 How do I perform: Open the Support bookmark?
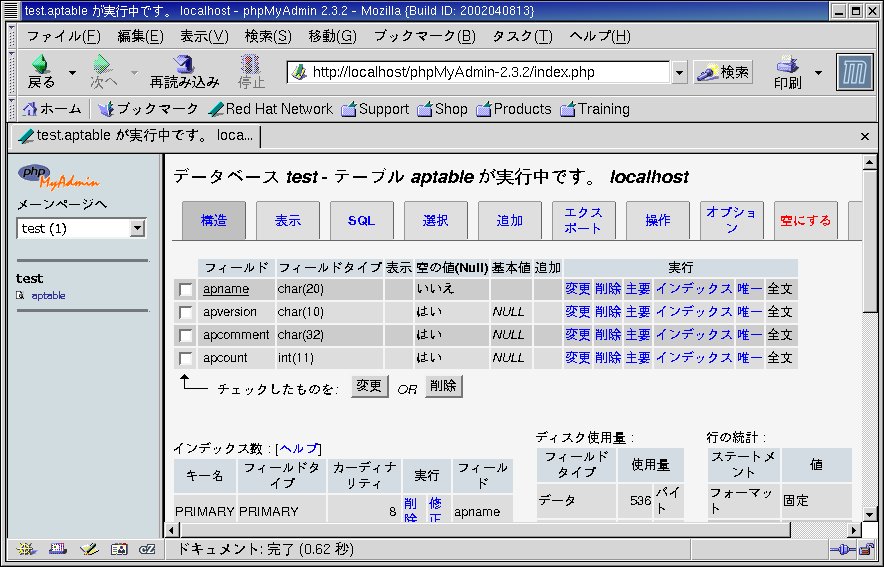(x=375, y=109)
